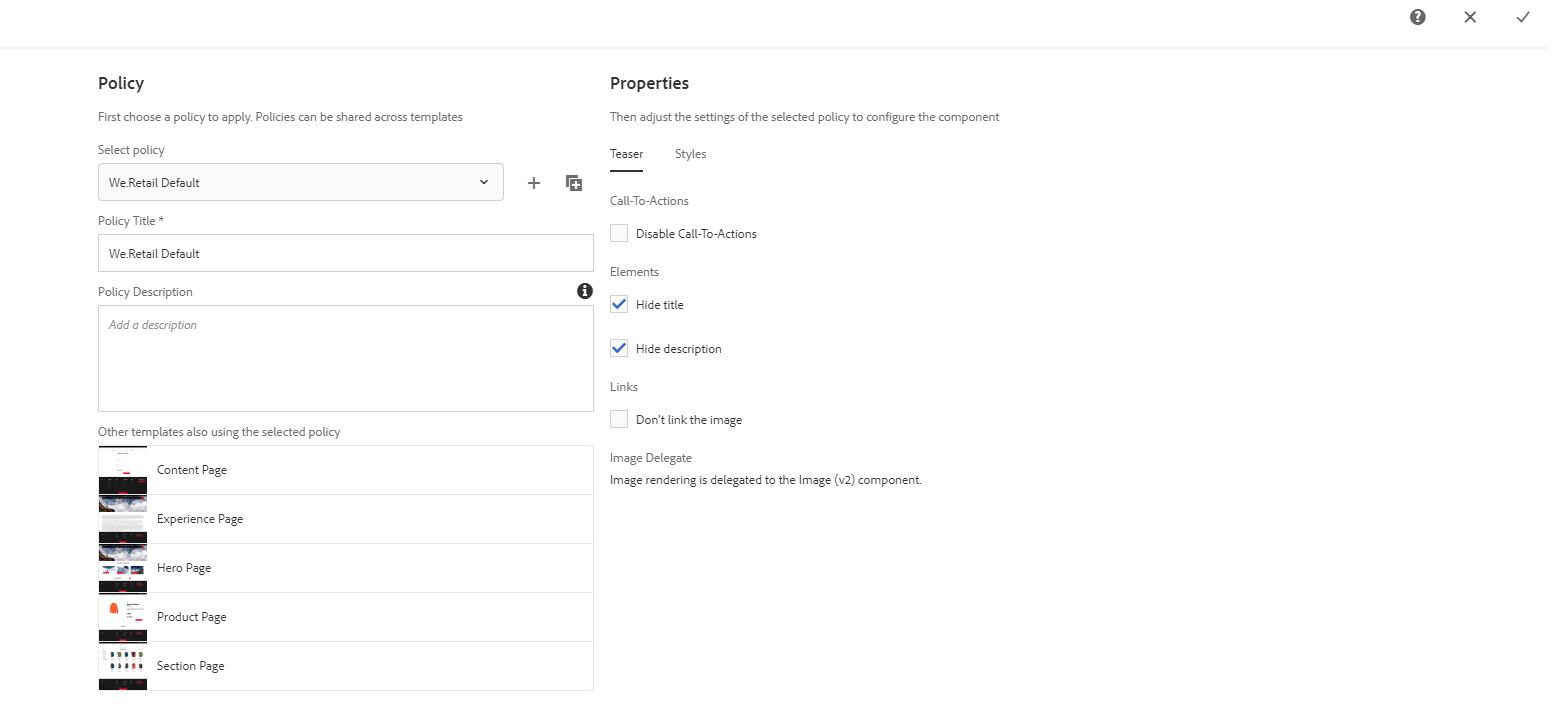Open the Product Page template entry
Screen dimensions: 1559x711
(192, 617)
